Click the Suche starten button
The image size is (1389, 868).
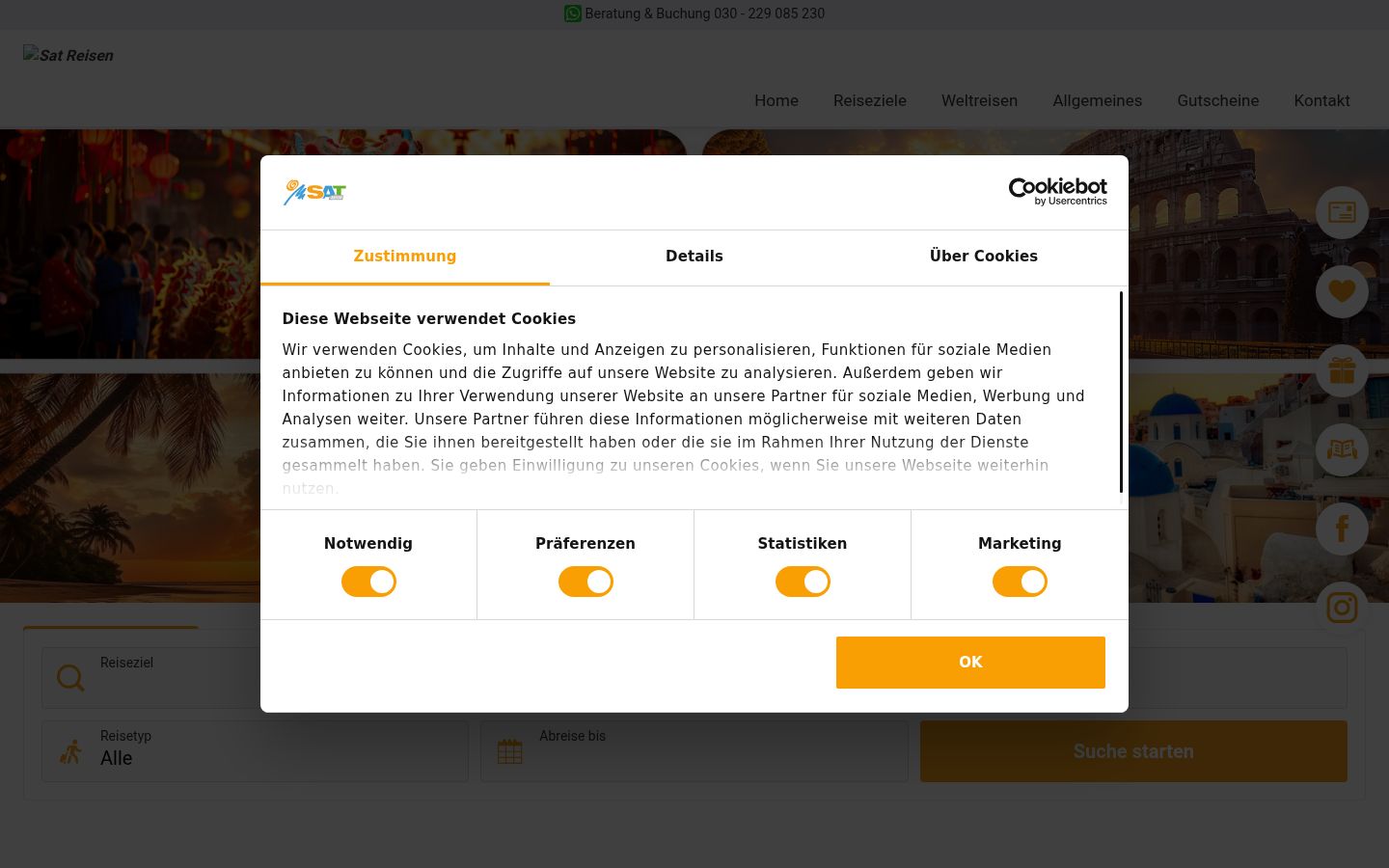(x=1133, y=751)
